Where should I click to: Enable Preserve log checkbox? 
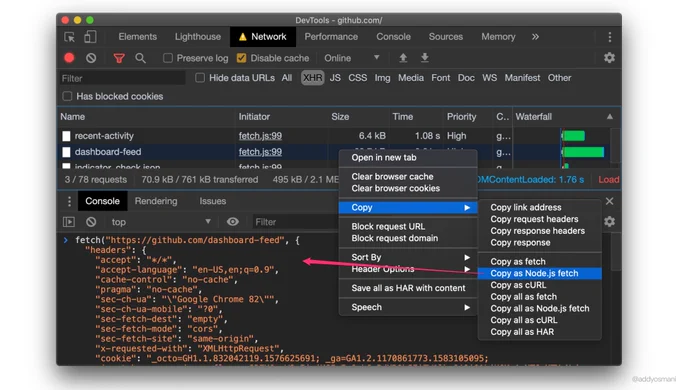(x=167, y=58)
